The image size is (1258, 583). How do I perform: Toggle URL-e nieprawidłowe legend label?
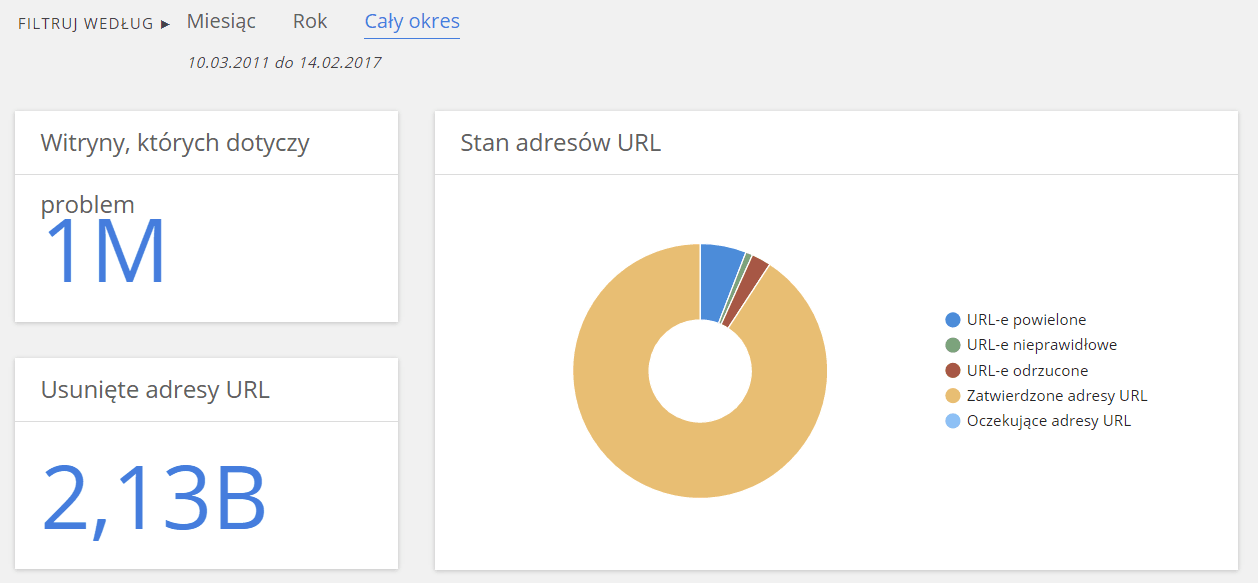(1042, 345)
